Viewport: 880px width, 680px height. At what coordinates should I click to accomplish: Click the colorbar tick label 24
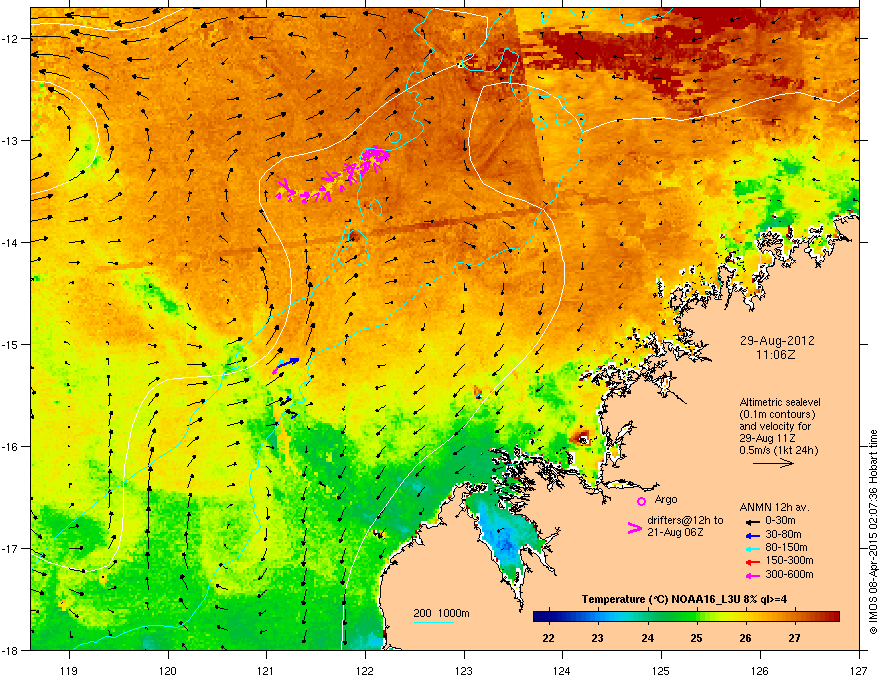[x=647, y=638]
